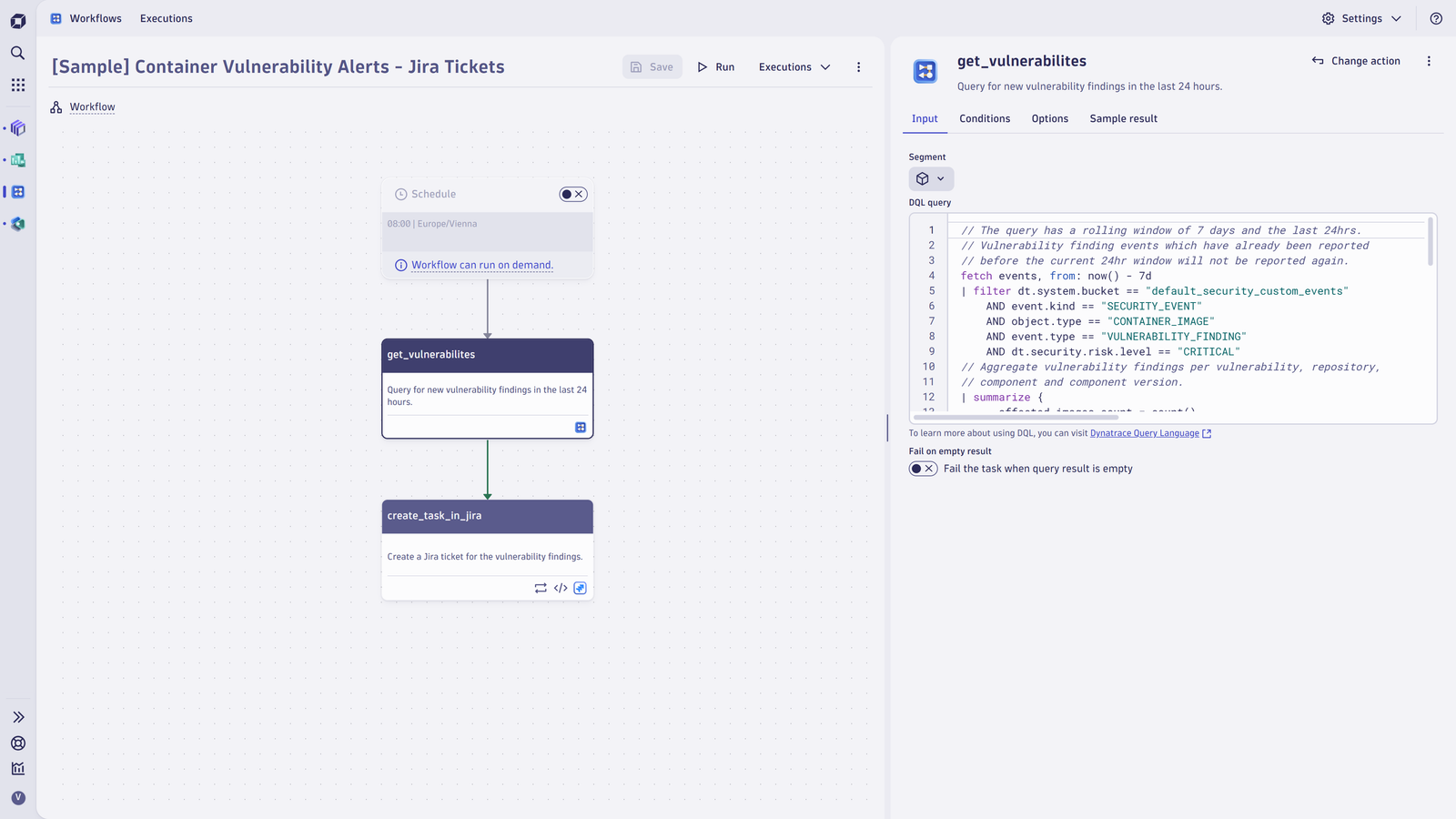The width and height of the screenshot is (1456, 819).
Task: Click the get_vulnerabilites action icon in panel header
Action: [x=925, y=71]
